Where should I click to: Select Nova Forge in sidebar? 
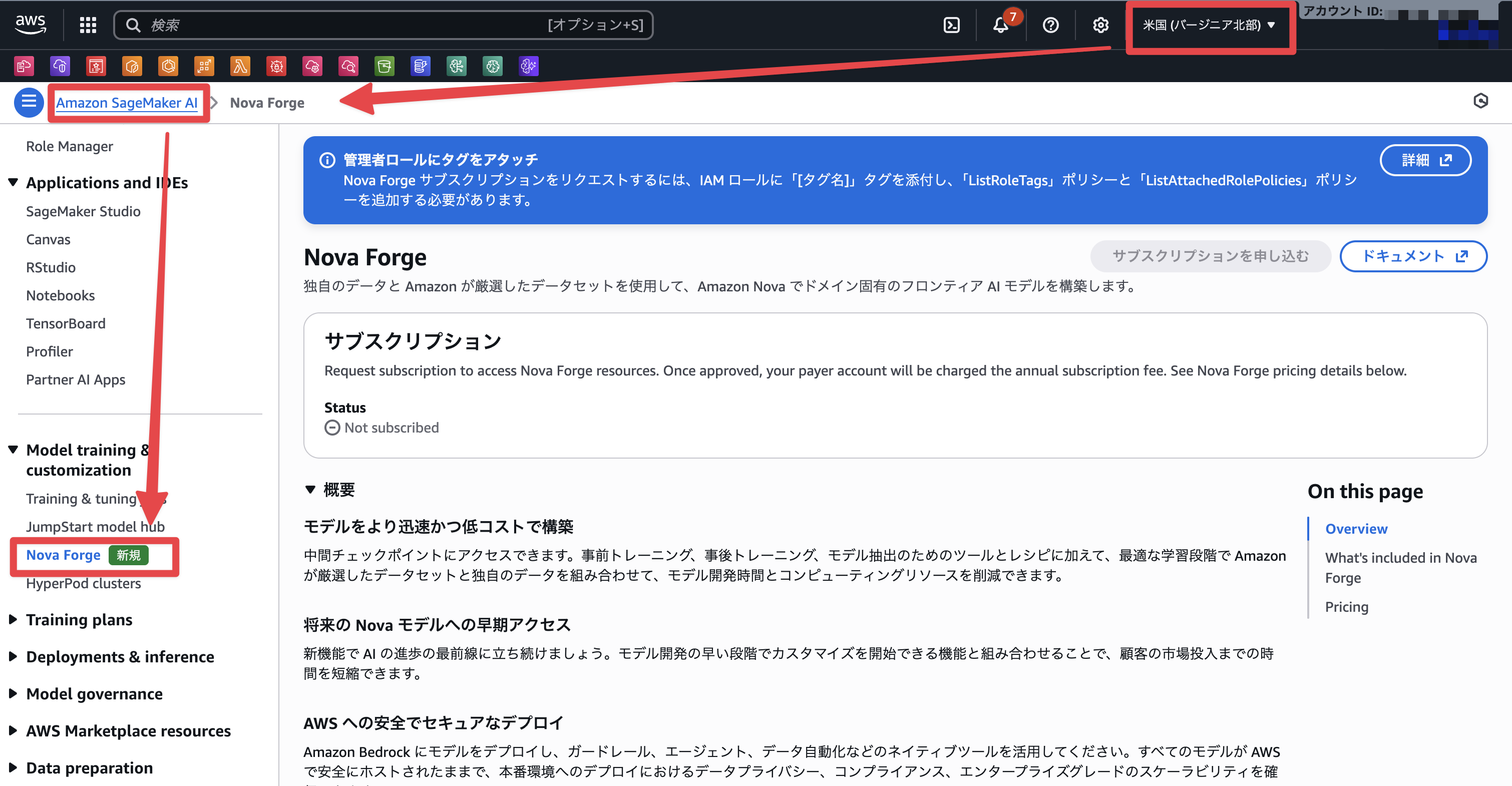coord(64,554)
